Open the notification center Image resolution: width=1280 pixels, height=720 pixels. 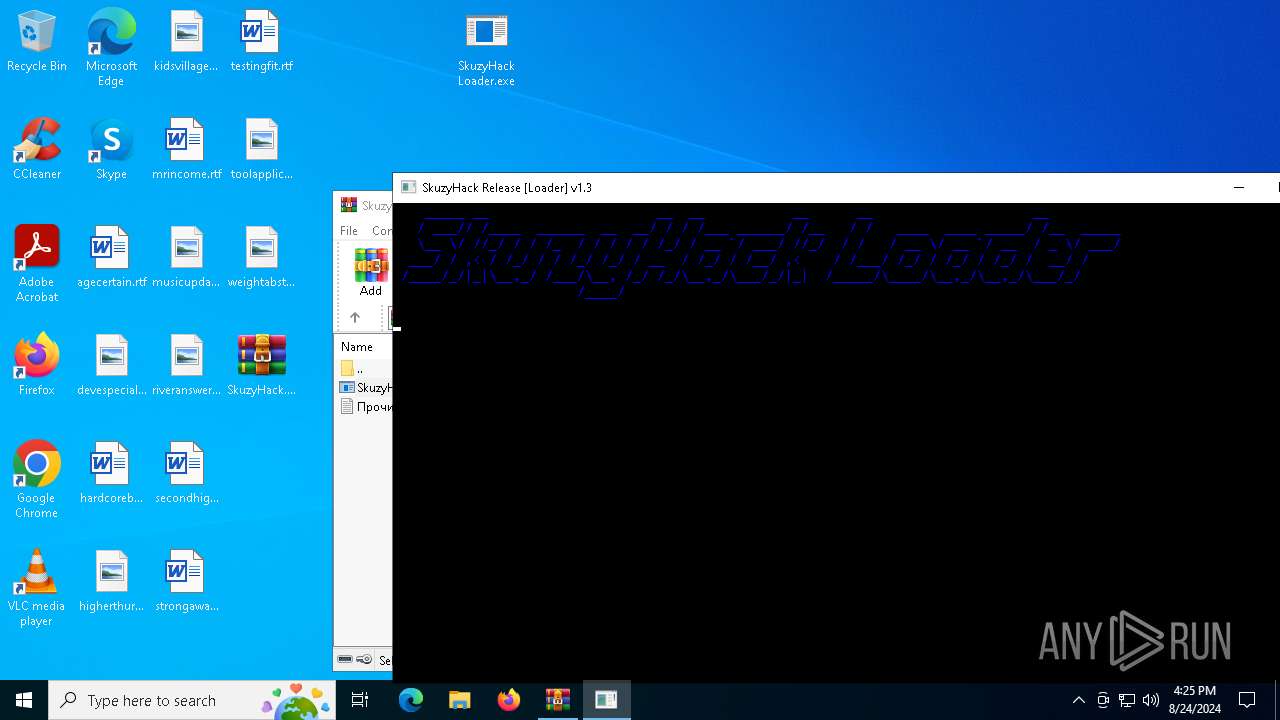coord(1247,700)
